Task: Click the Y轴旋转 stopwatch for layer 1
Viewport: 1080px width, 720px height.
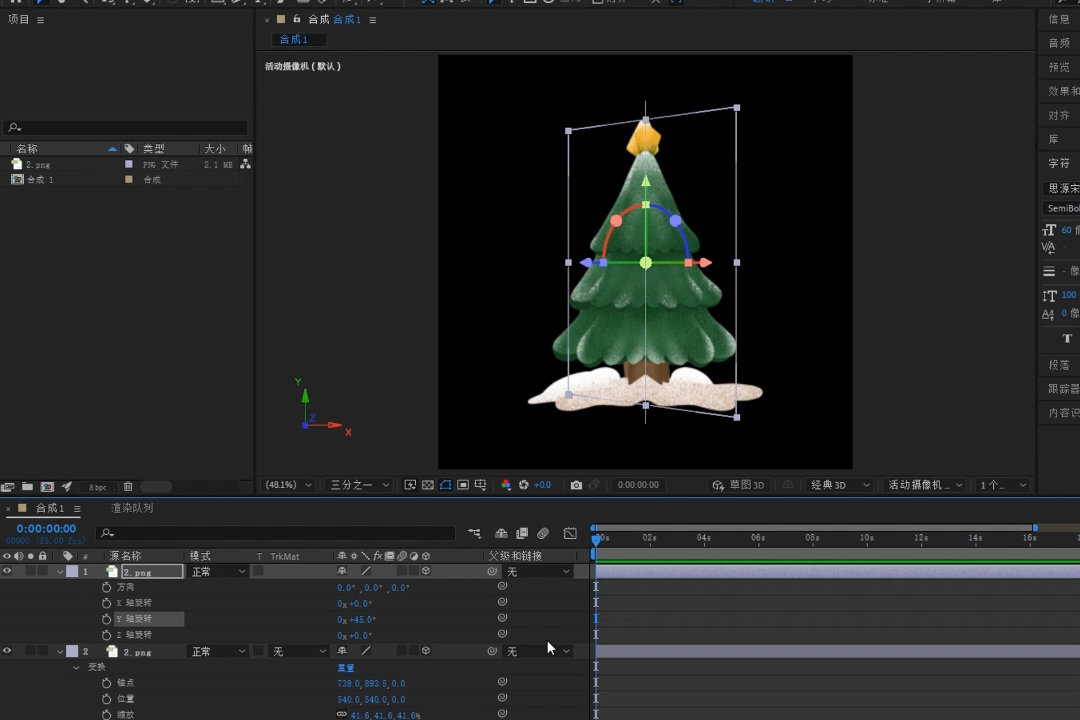Action: [107, 619]
